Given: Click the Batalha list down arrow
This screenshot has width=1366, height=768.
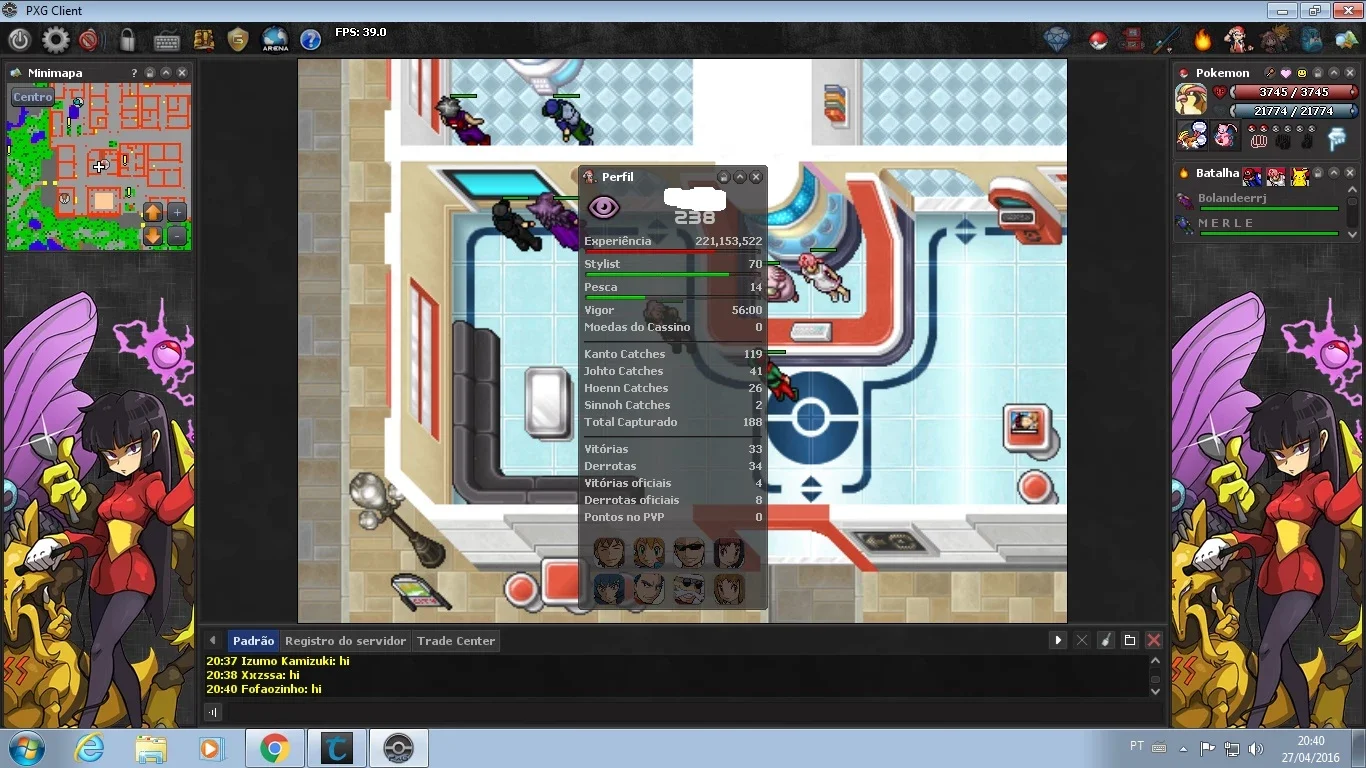Looking at the screenshot, I should tap(1352, 235).
